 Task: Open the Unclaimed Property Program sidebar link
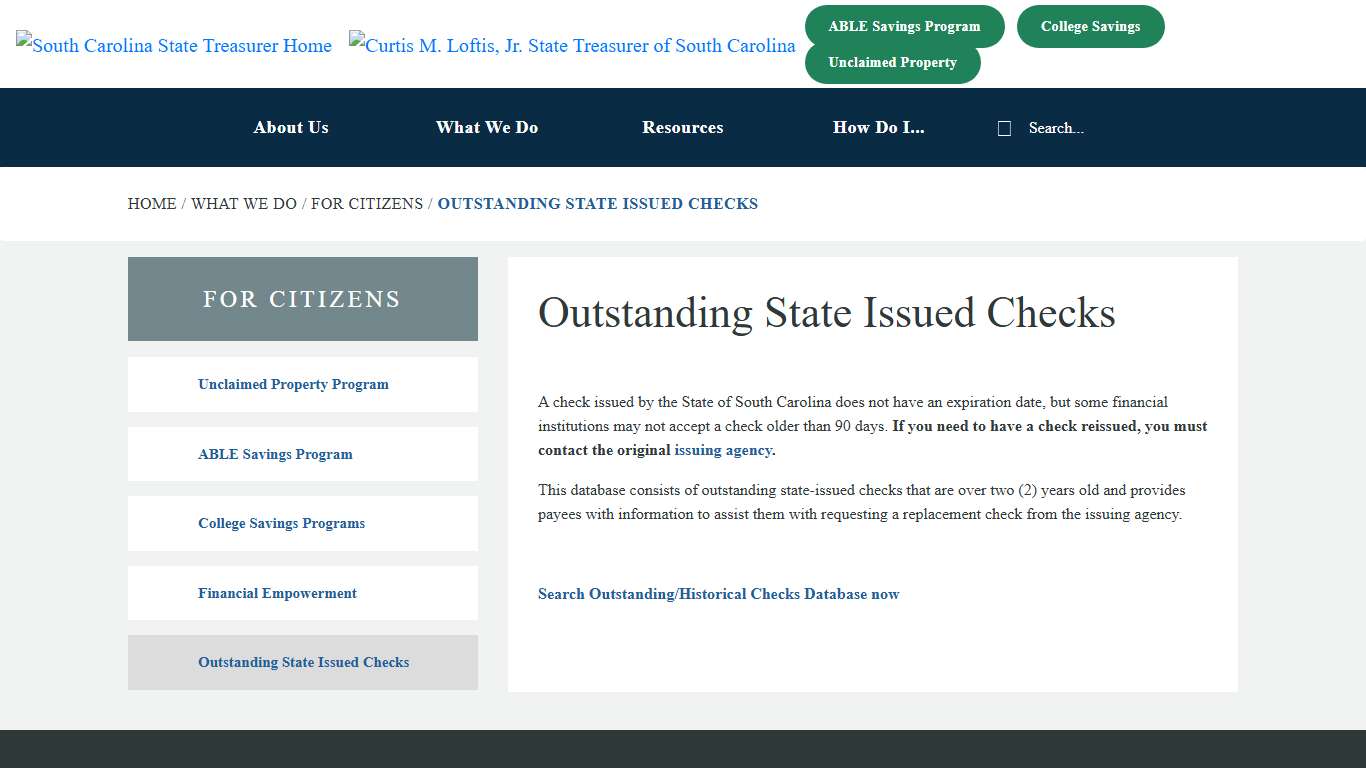(x=293, y=384)
